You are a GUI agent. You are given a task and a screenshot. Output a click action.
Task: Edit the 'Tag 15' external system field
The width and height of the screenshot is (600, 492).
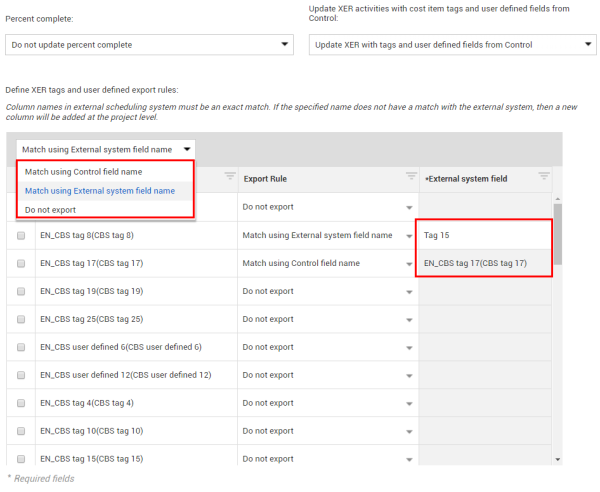484,235
